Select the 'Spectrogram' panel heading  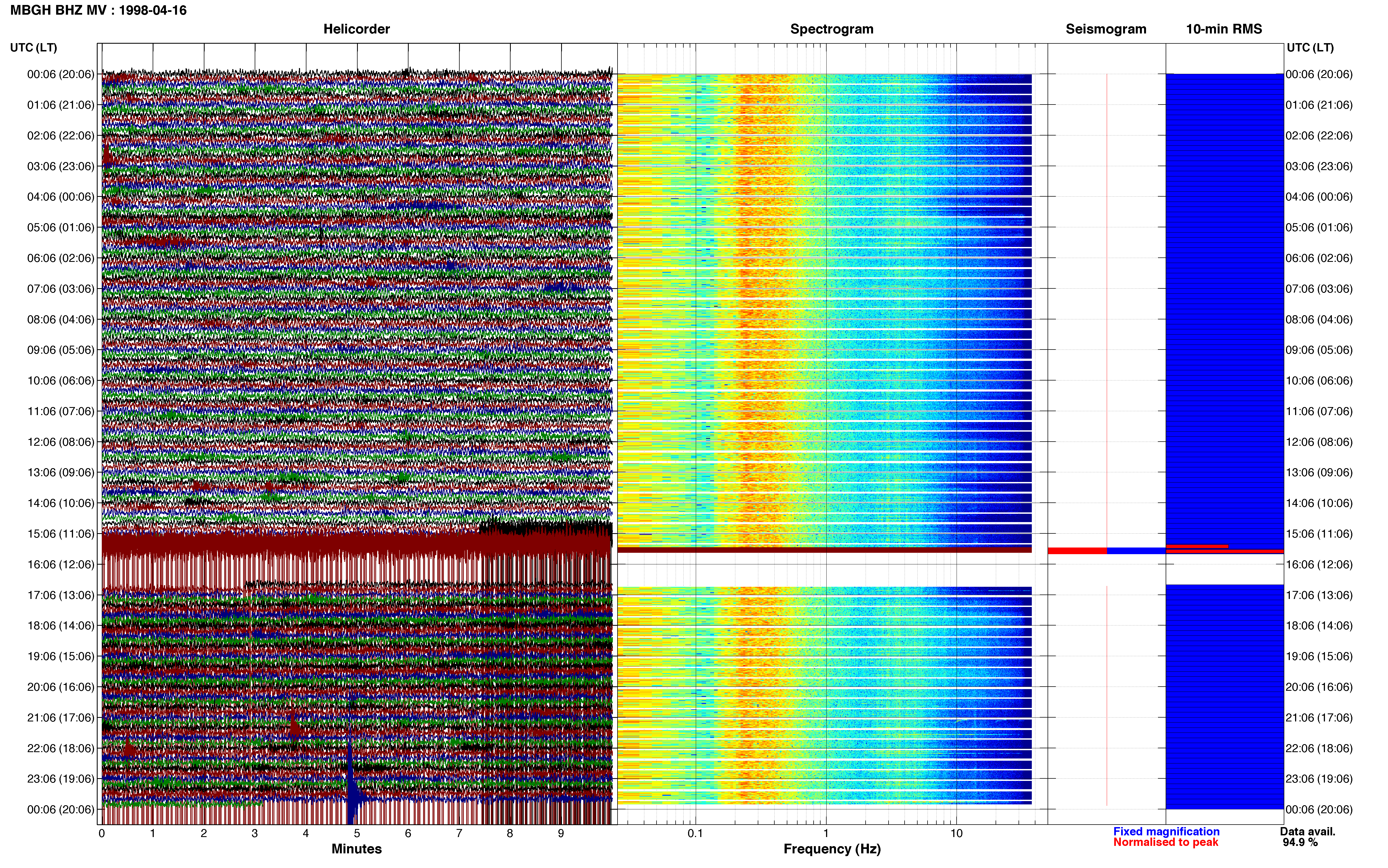(x=832, y=29)
